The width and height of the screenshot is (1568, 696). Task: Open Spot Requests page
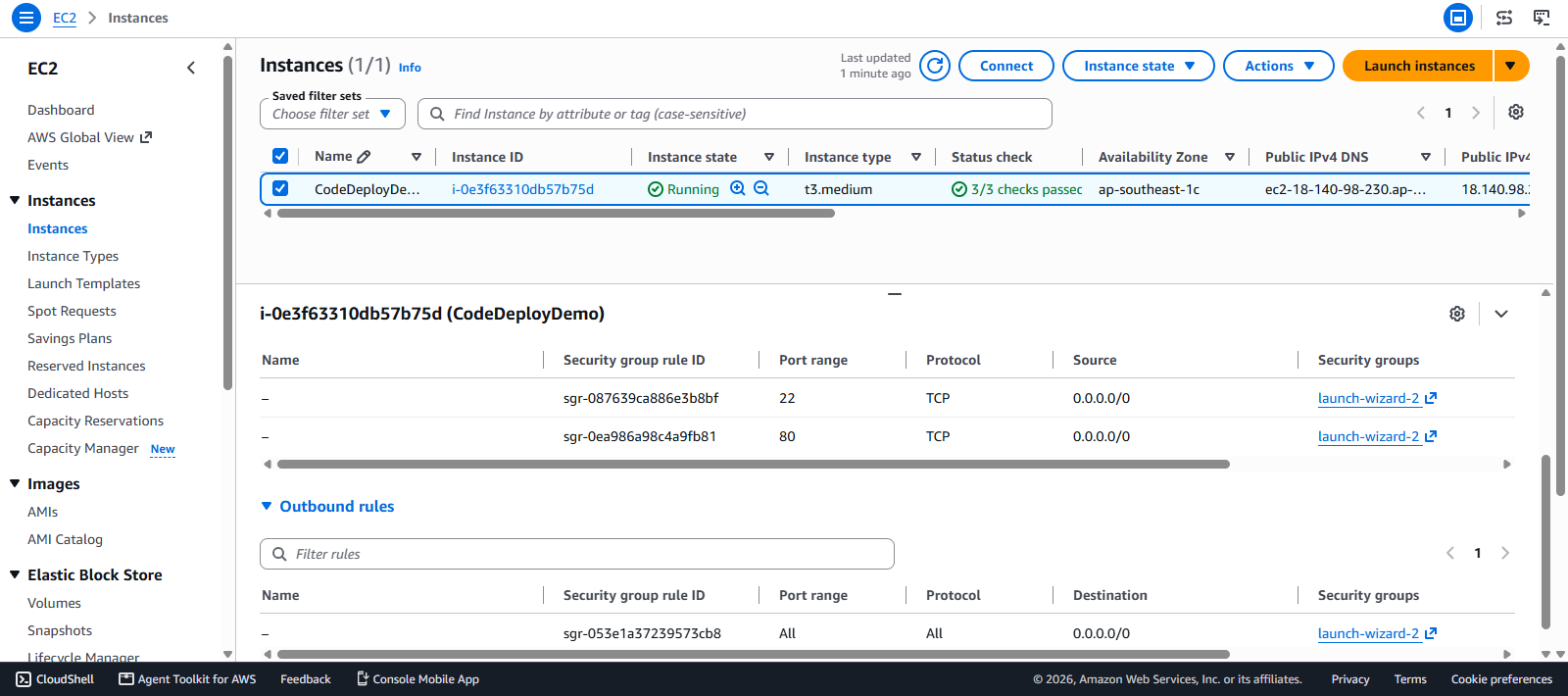click(x=72, y=311)
